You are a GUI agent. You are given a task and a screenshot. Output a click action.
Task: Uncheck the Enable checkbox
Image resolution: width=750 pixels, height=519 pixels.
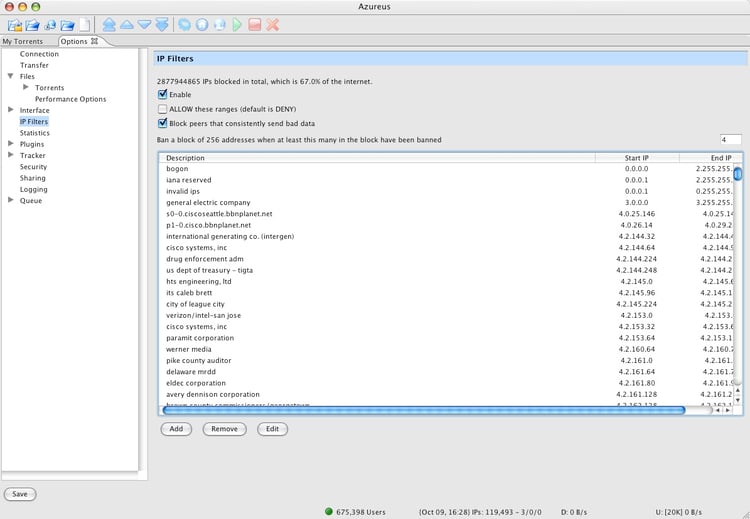[x=163, y=94]
